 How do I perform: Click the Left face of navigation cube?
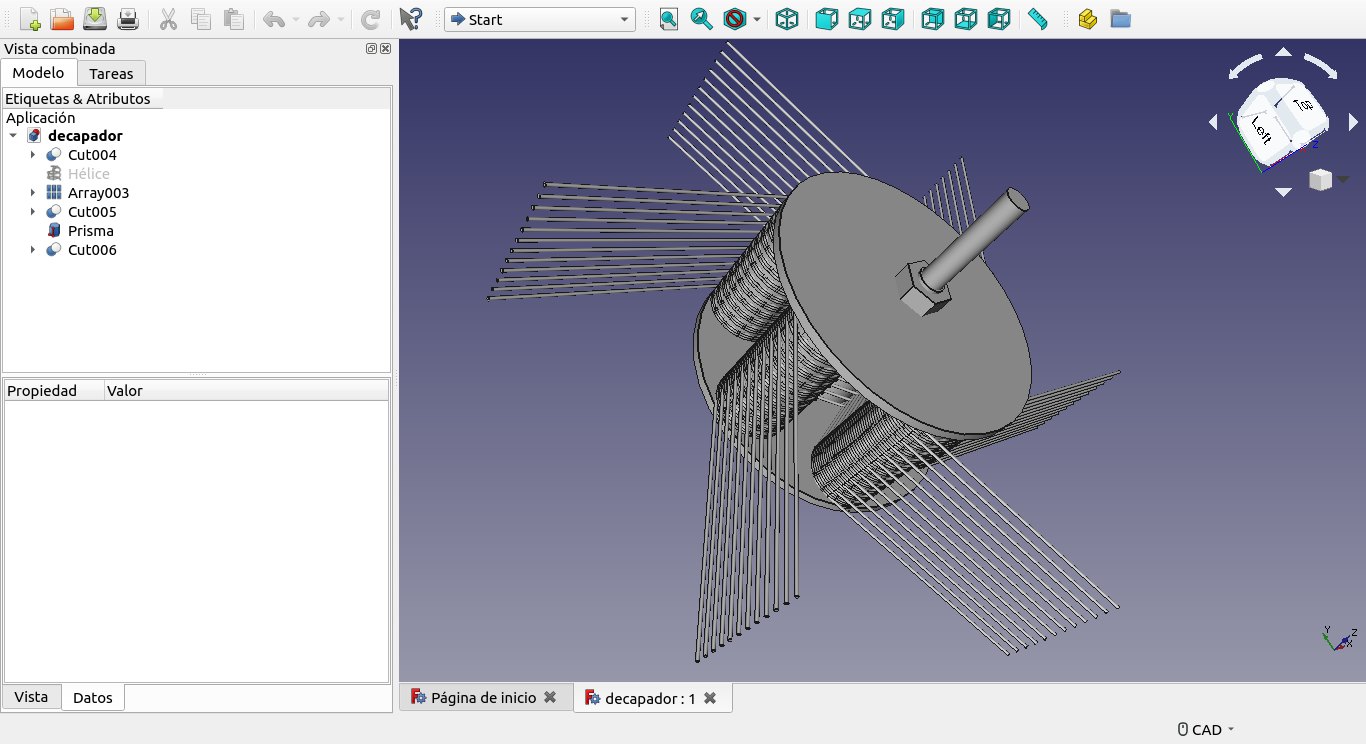click(x=1260, y=130)
